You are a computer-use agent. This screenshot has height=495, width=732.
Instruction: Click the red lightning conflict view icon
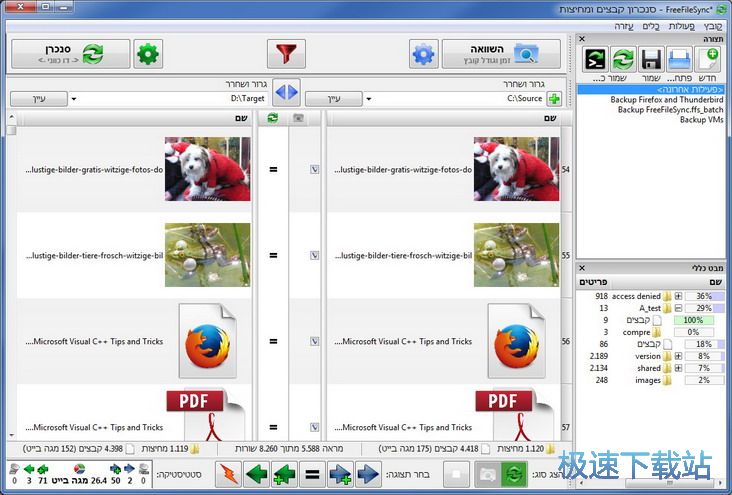coord(229,472)
